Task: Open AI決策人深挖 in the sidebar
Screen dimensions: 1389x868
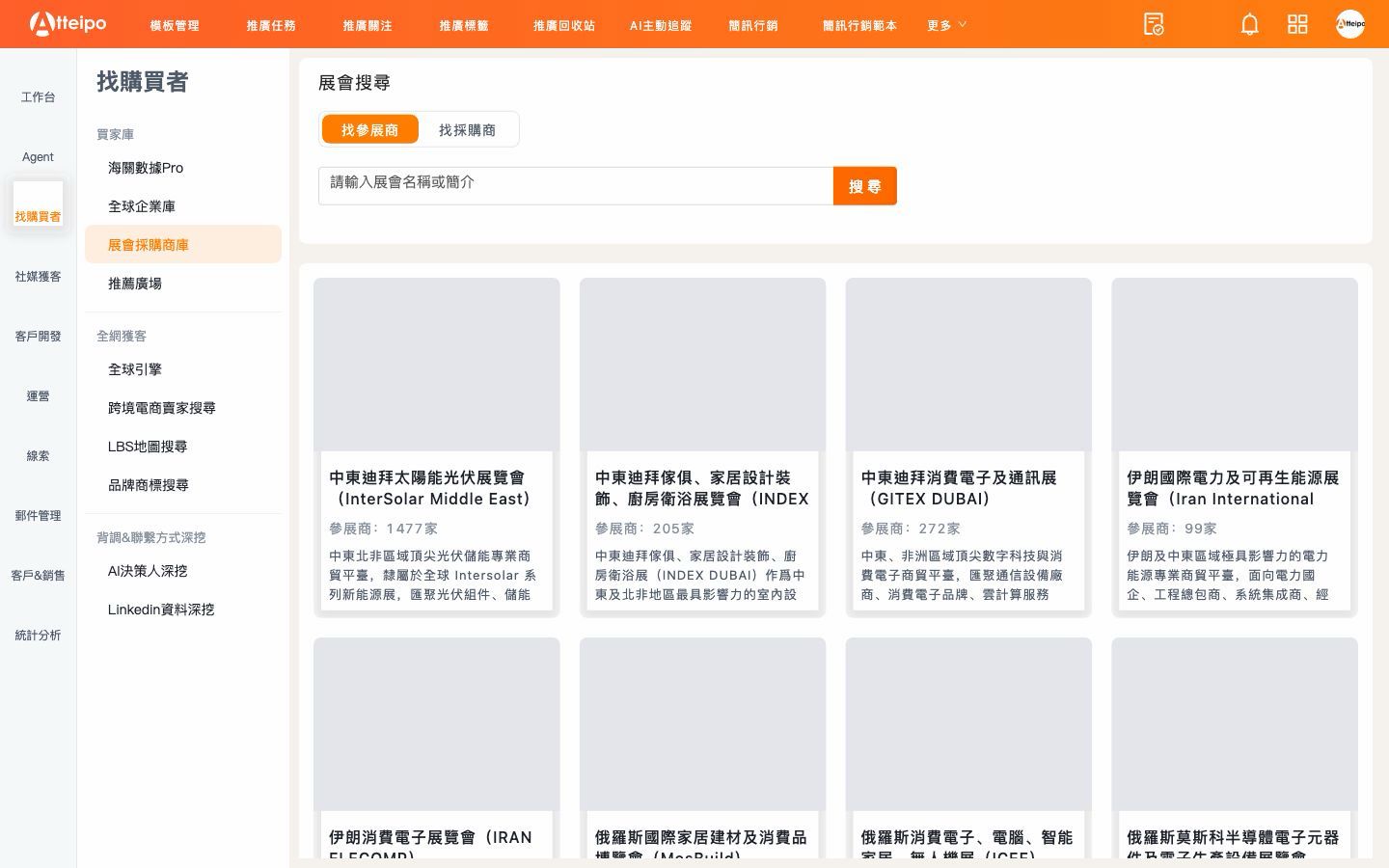Action: tap(183, 571)
